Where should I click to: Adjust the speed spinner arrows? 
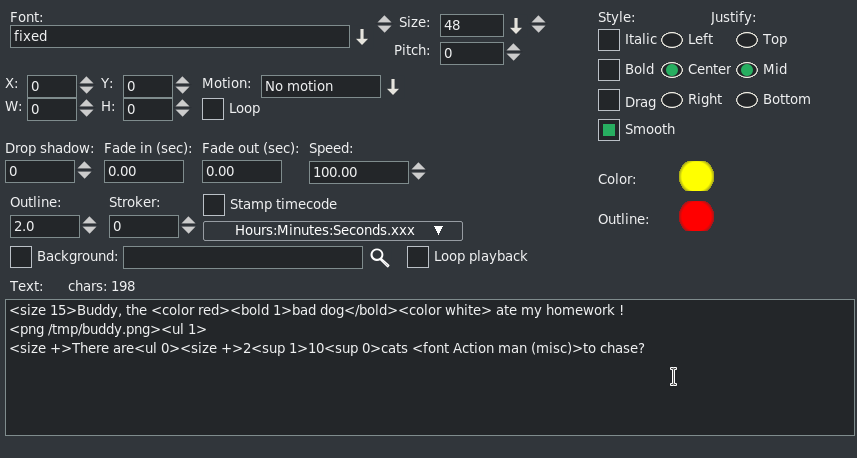coord(418,172)
